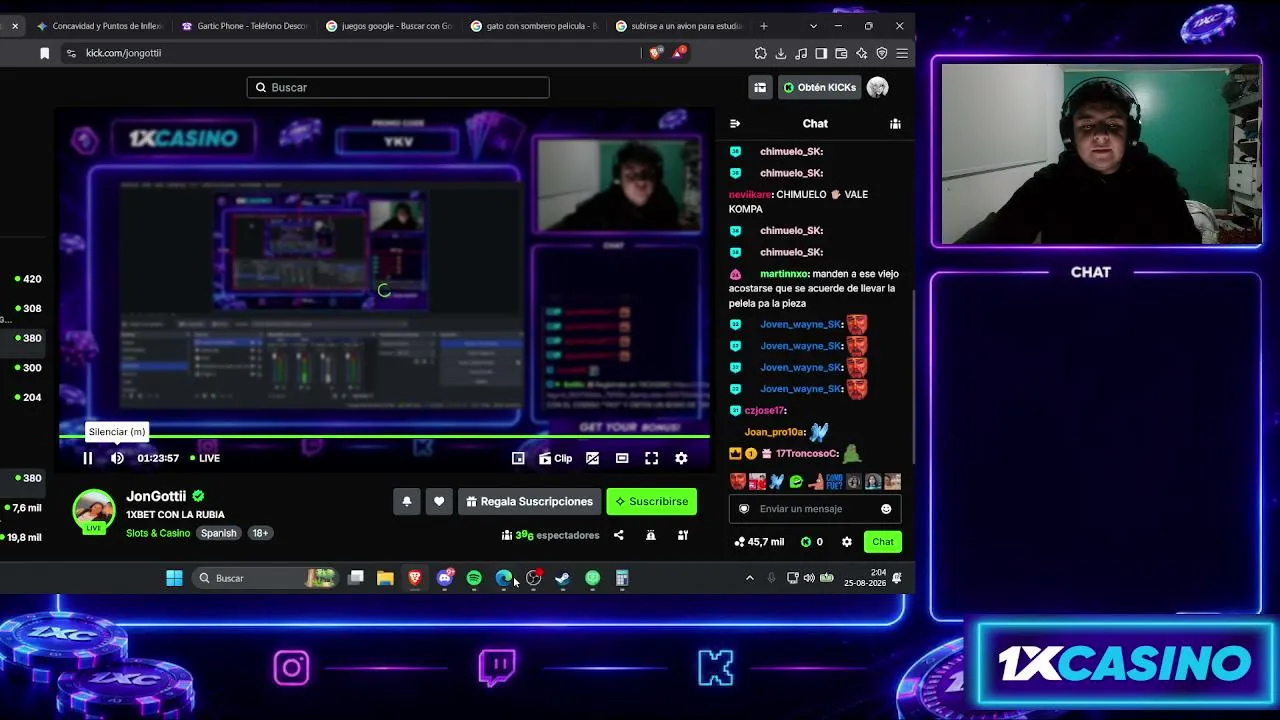This screenshot has height=720, width=1280.
Task: Open Brave VPN shield icon
Action: click(881, 53)
